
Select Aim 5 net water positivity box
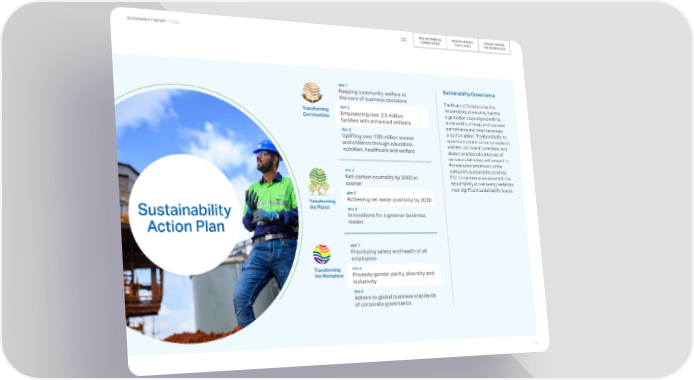[x=388, y=197]
